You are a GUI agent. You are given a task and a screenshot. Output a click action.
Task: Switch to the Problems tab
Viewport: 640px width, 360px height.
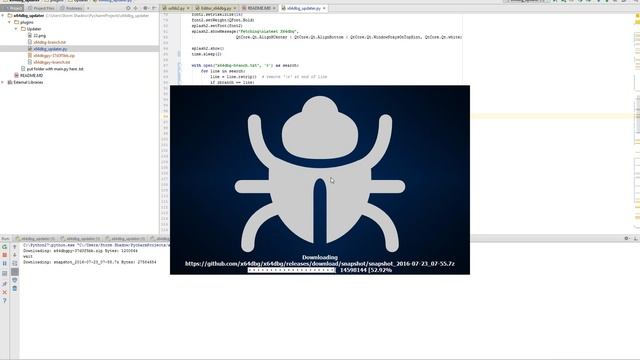(71, 8)
